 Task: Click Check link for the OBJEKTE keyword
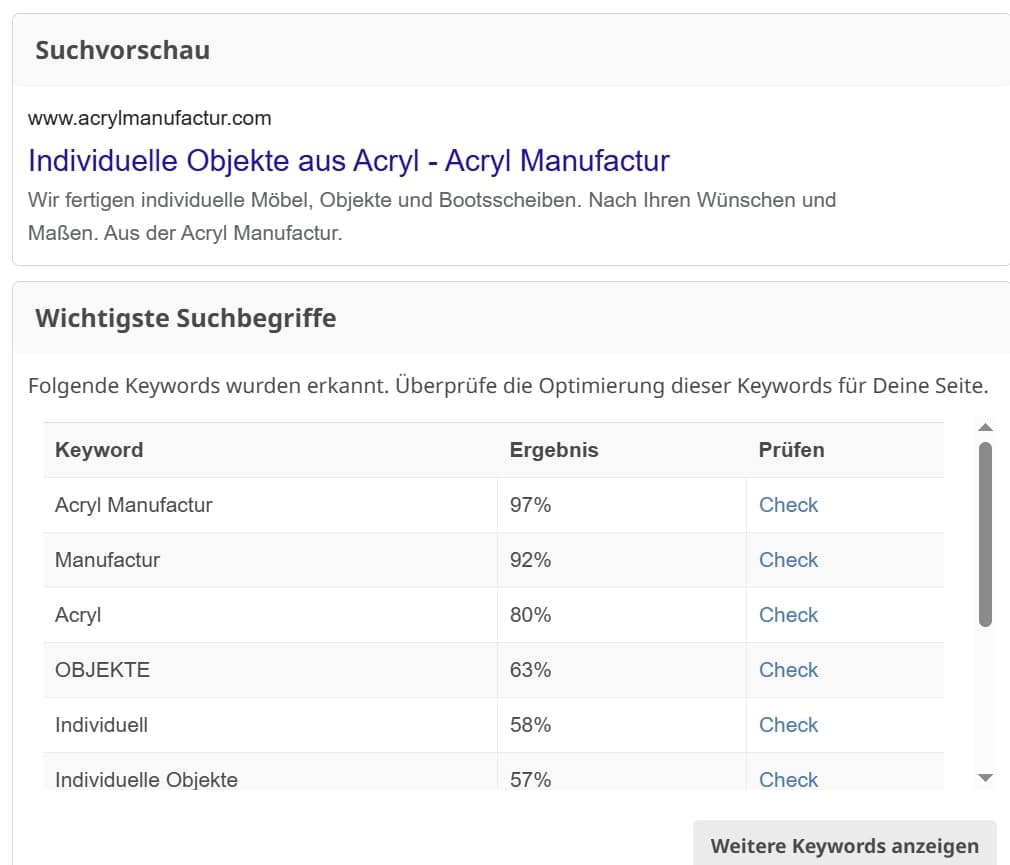click(788, 670)
